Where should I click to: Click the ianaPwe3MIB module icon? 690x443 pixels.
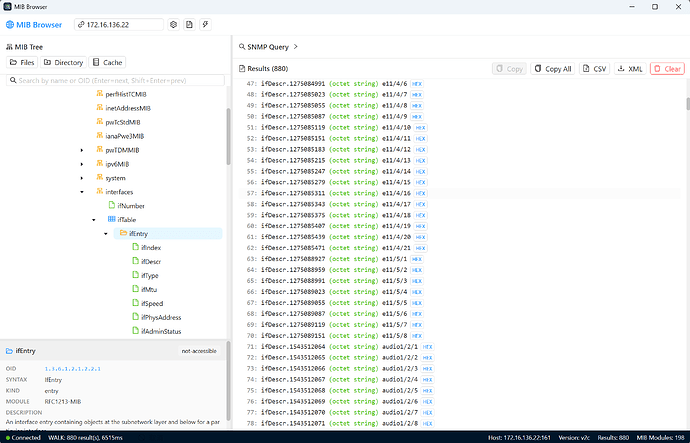tap(99, 136)
